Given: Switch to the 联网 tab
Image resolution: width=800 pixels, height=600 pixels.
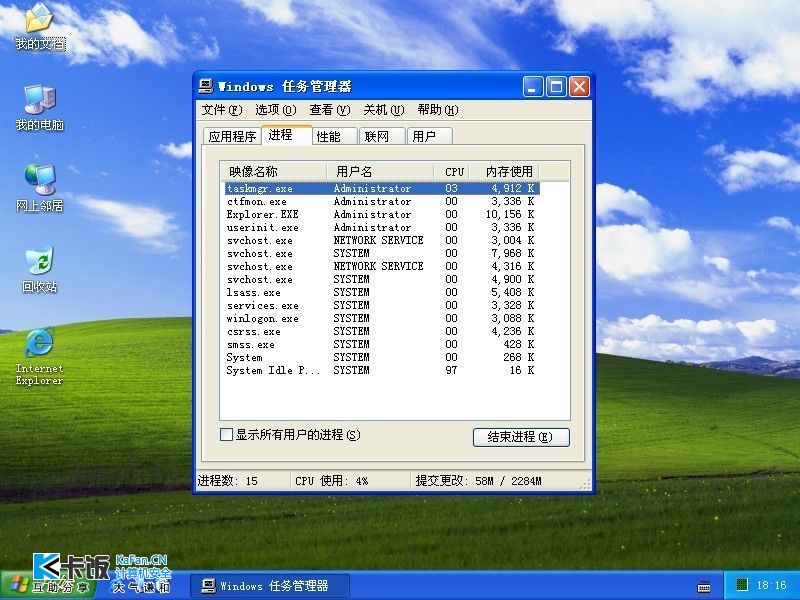Looking at the screenshot, I should [x=382, y=136].
